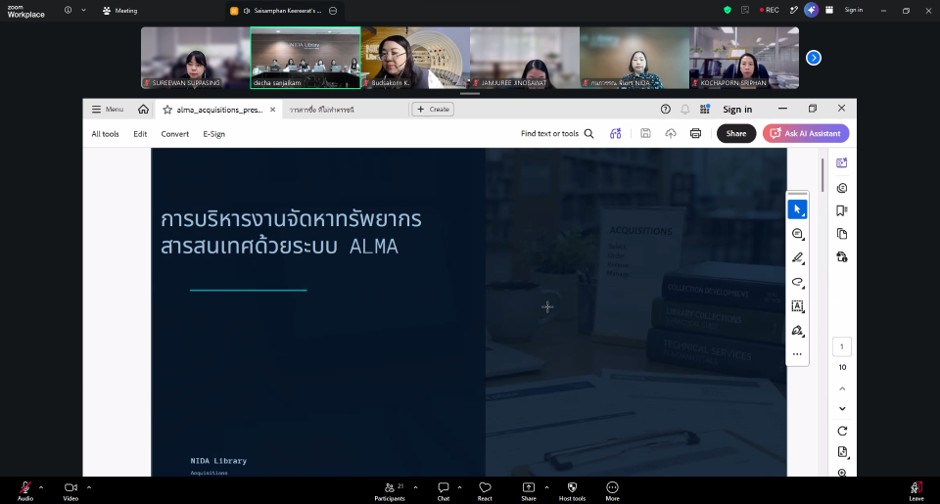Print the document using printer icon
This screenshot has height=504, width=940.
tap(695, 133)
